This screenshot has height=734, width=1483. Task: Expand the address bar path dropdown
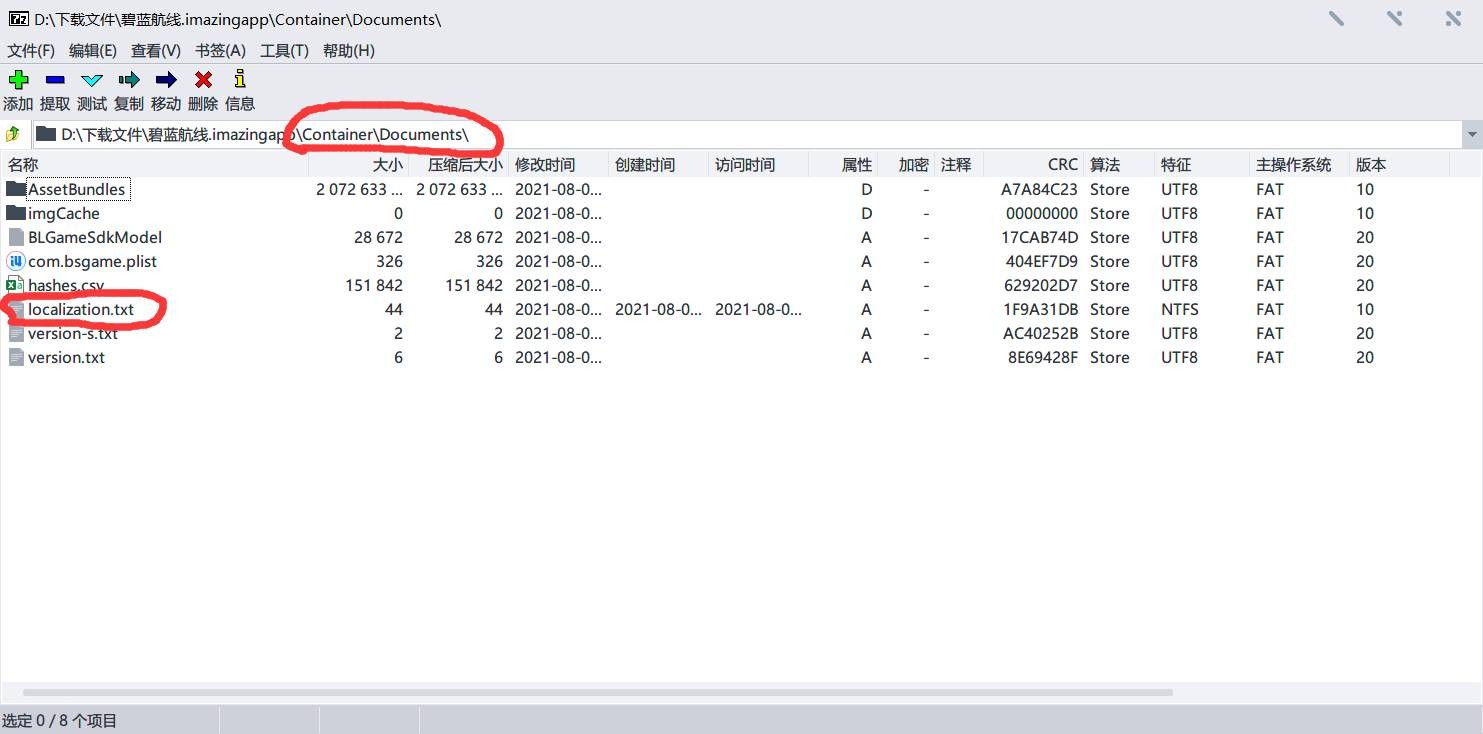1471,134
